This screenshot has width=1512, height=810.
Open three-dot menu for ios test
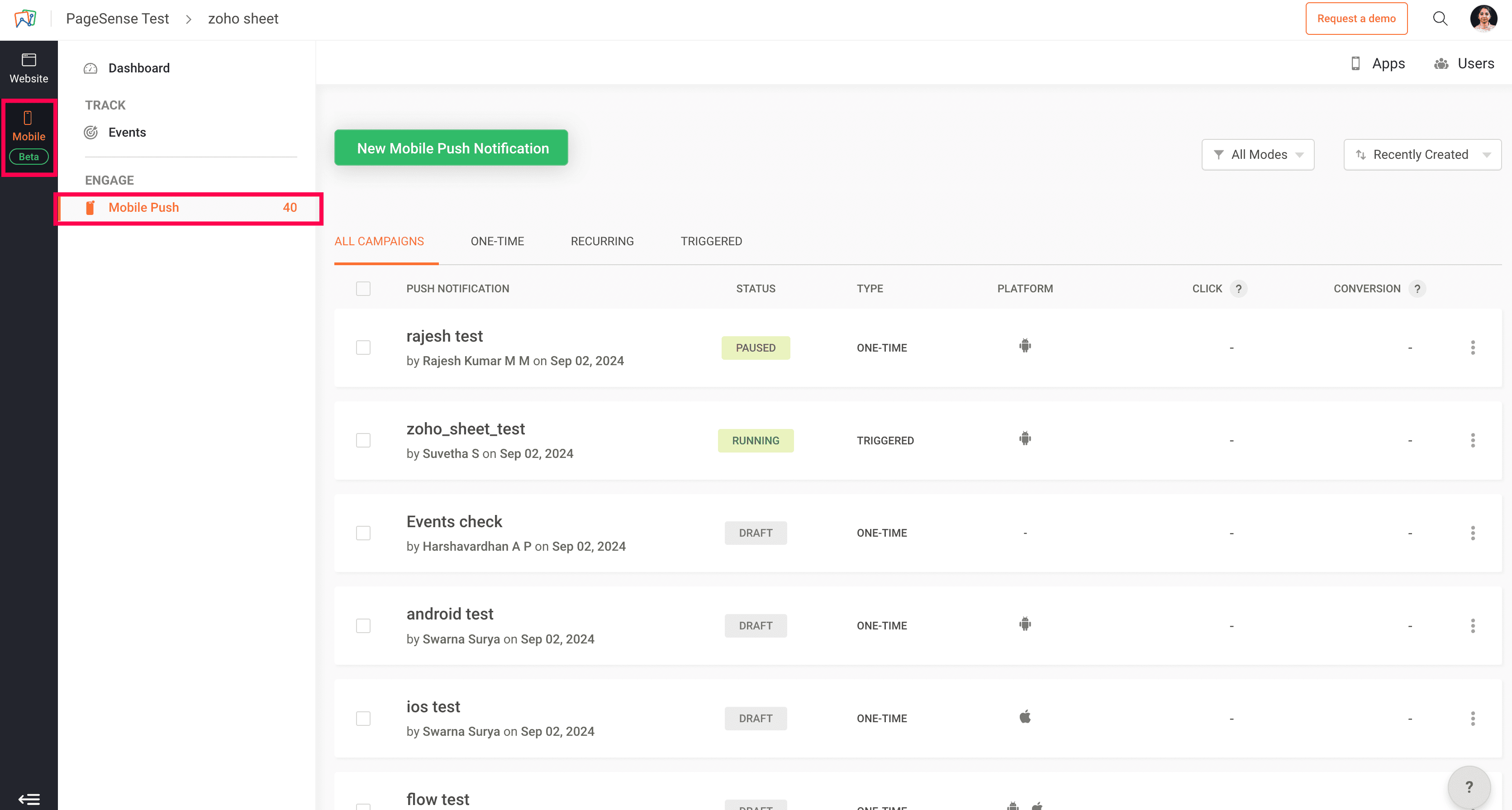coord(1472,719)
